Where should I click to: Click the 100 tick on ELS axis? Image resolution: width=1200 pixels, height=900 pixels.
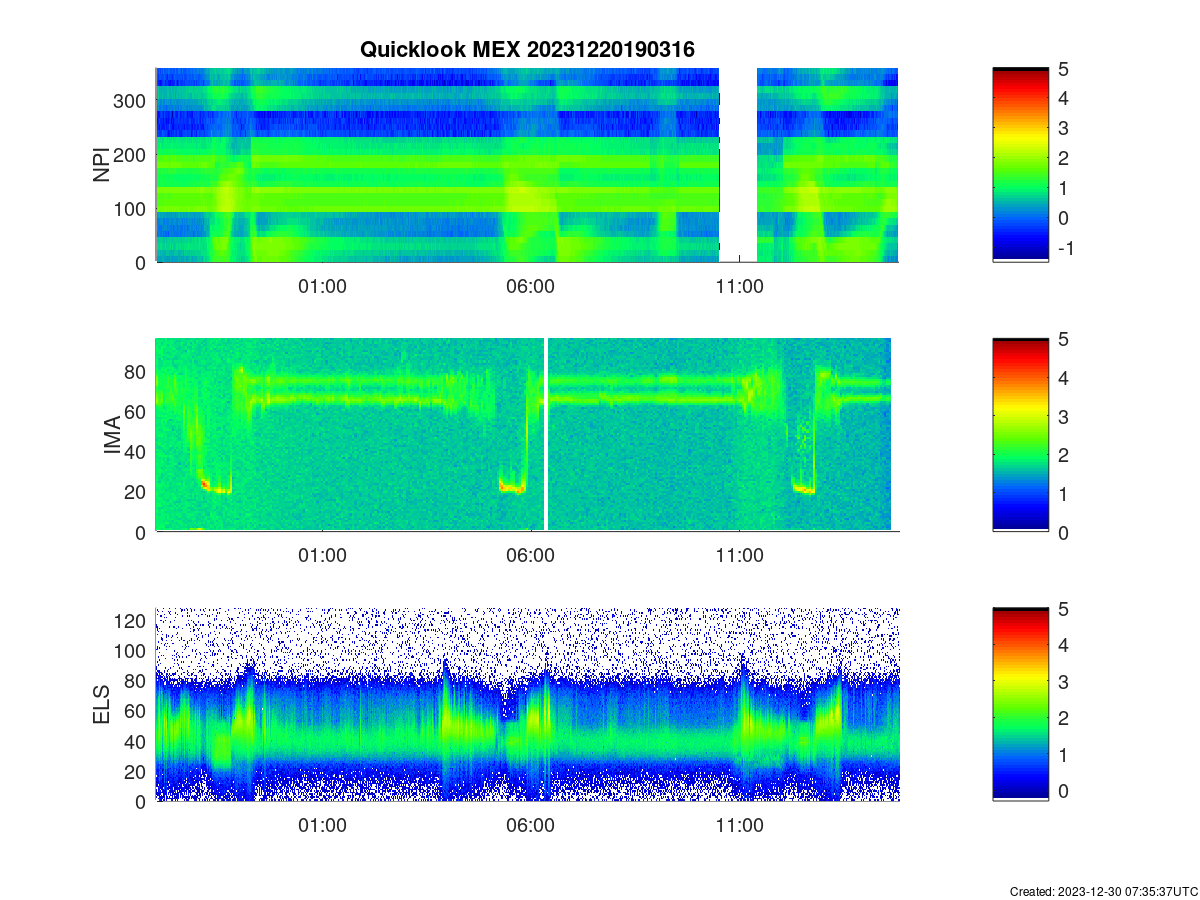(x=131, y=651)
